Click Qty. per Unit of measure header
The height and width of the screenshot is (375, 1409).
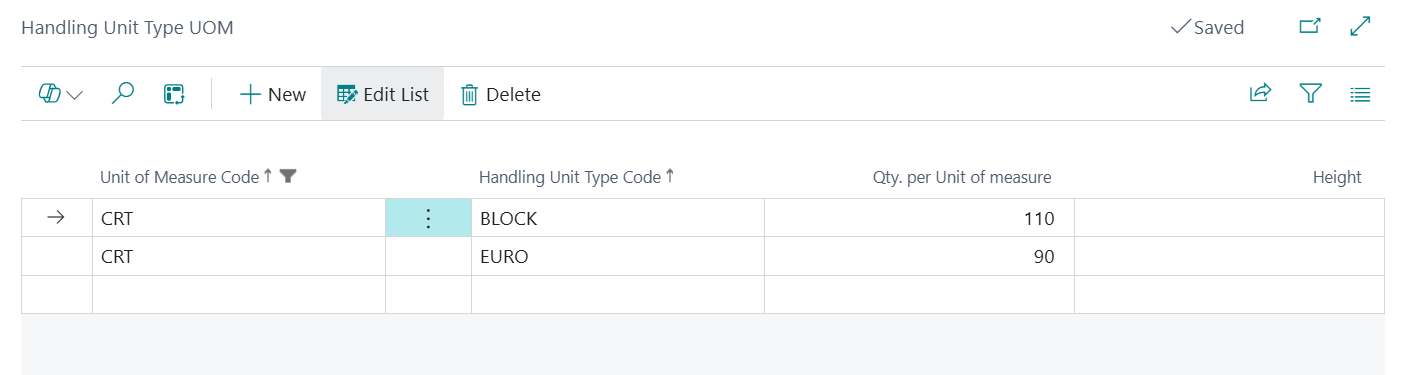click(961, 177)
